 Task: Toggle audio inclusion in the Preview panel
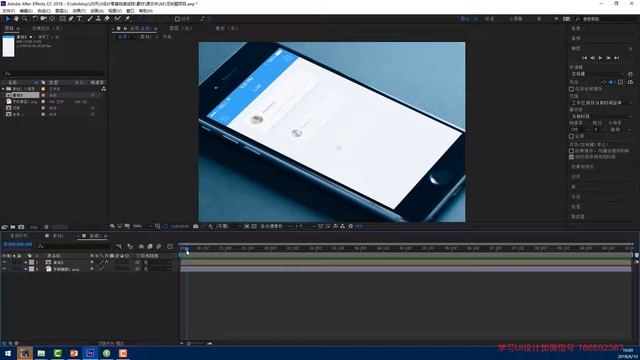(612, 82)
